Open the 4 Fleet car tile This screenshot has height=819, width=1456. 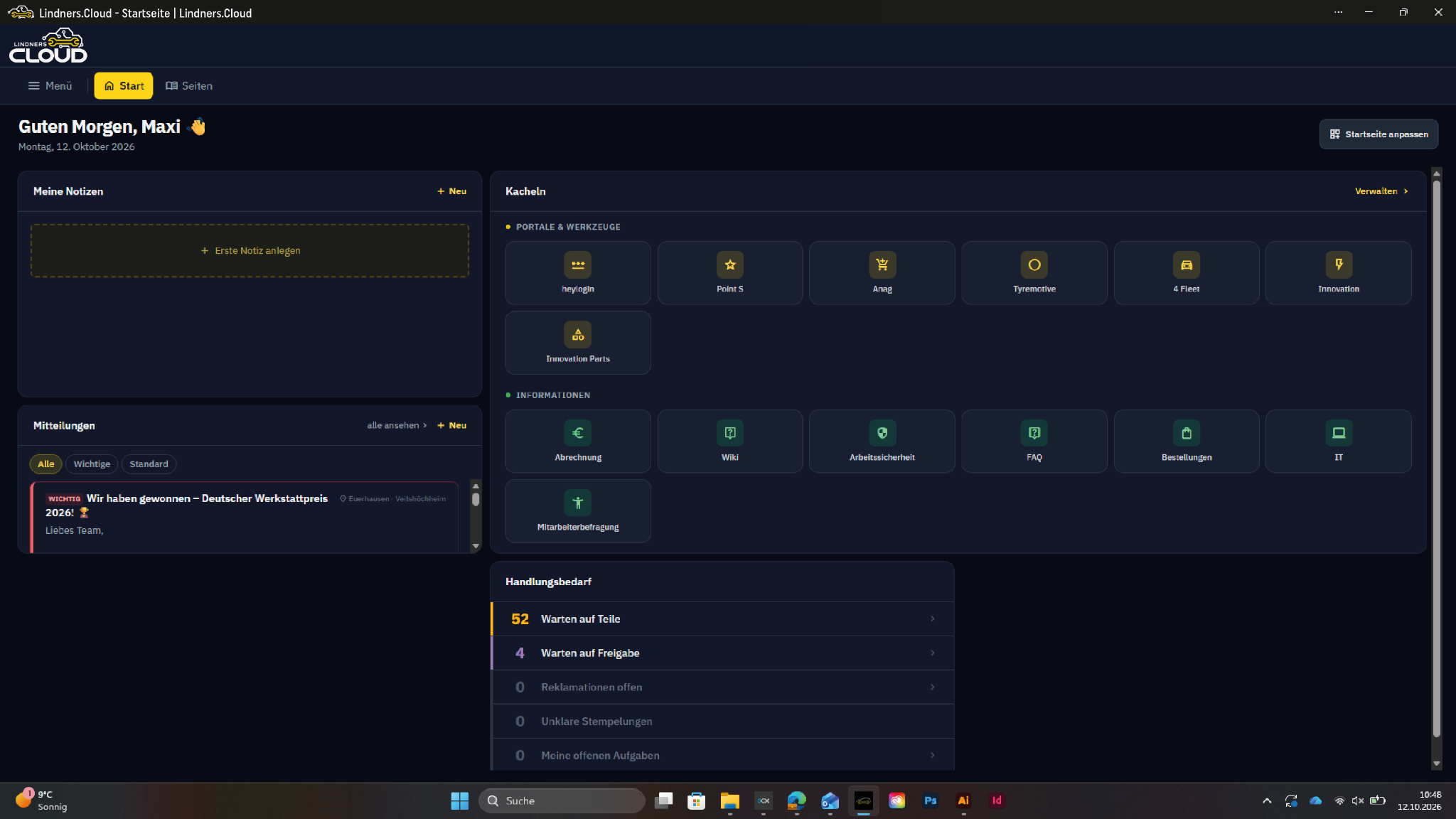pyautogui.click(x=1186, y=273)
